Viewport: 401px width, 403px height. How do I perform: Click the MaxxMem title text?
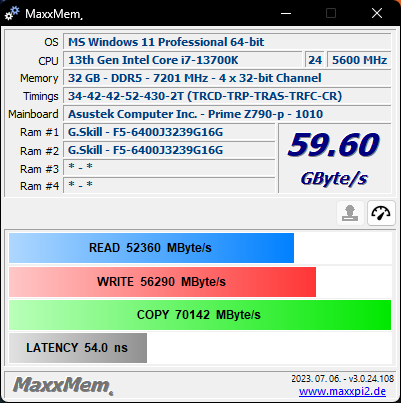pos(54,14)
